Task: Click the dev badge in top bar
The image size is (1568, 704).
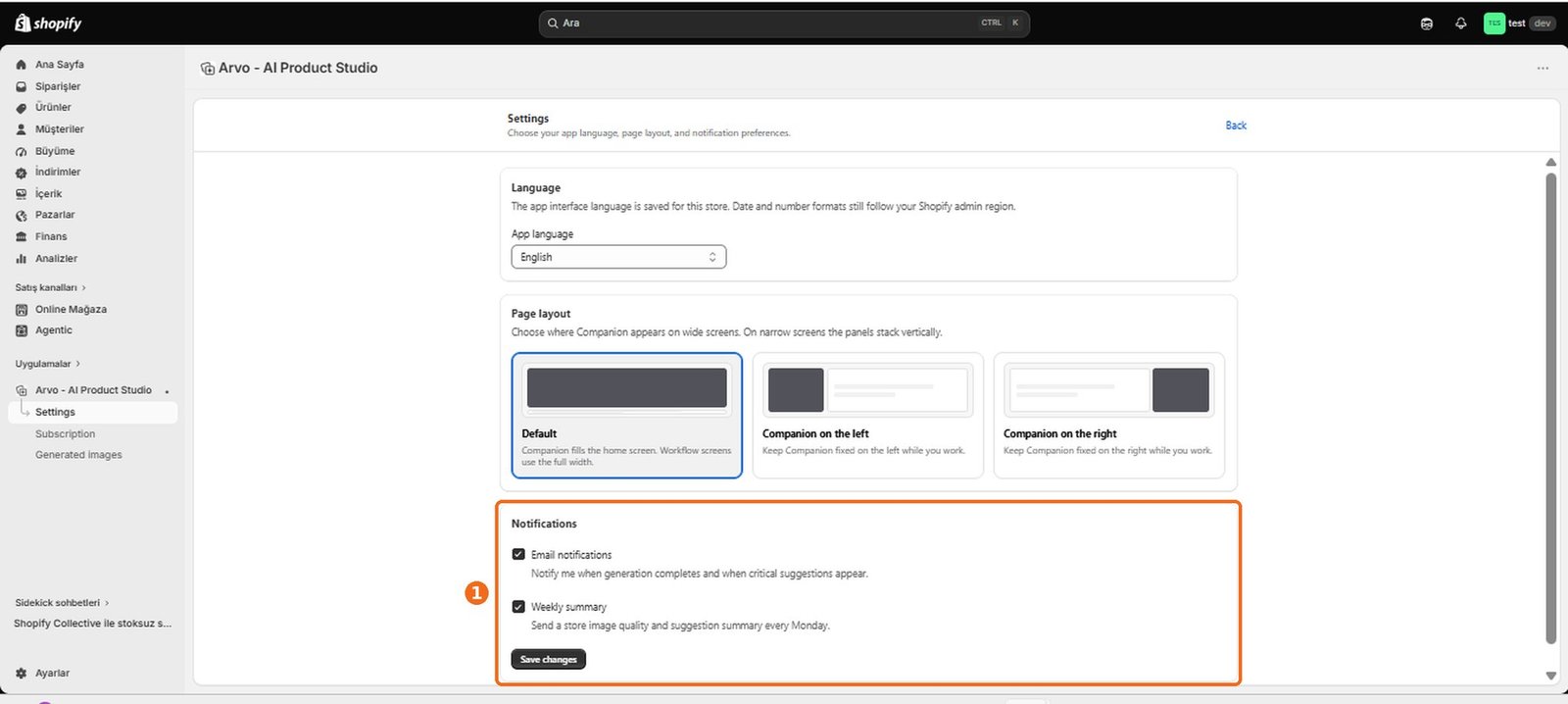Action: (x=1543, y=24)
